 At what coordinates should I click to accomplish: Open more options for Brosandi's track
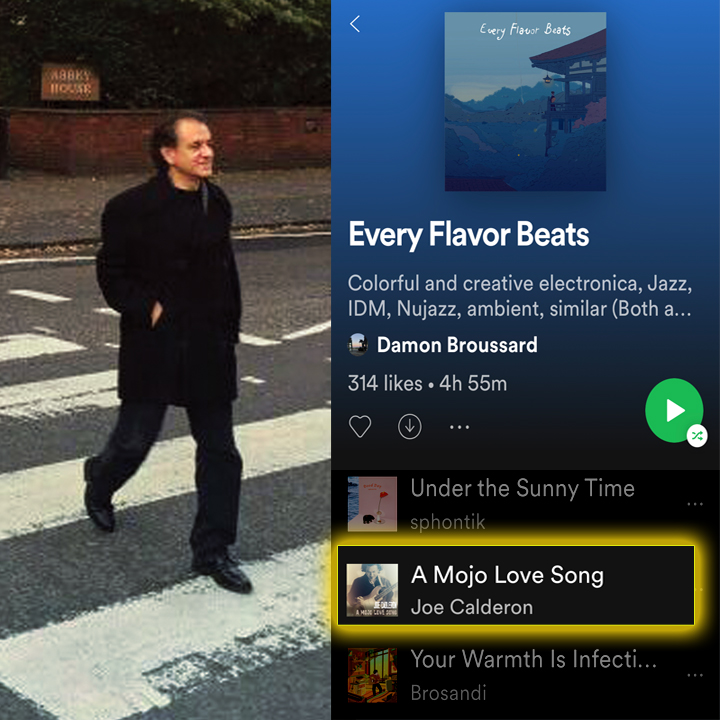[695, 675]
